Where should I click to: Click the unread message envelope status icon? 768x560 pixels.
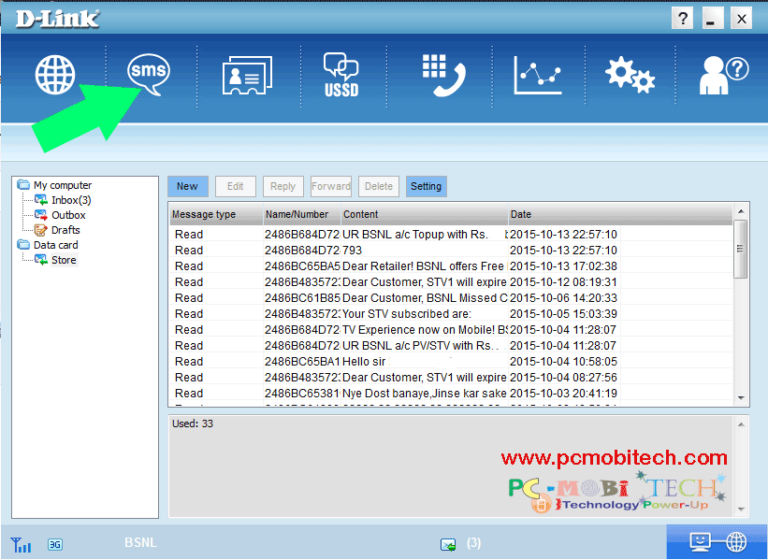tap(448, 544)
